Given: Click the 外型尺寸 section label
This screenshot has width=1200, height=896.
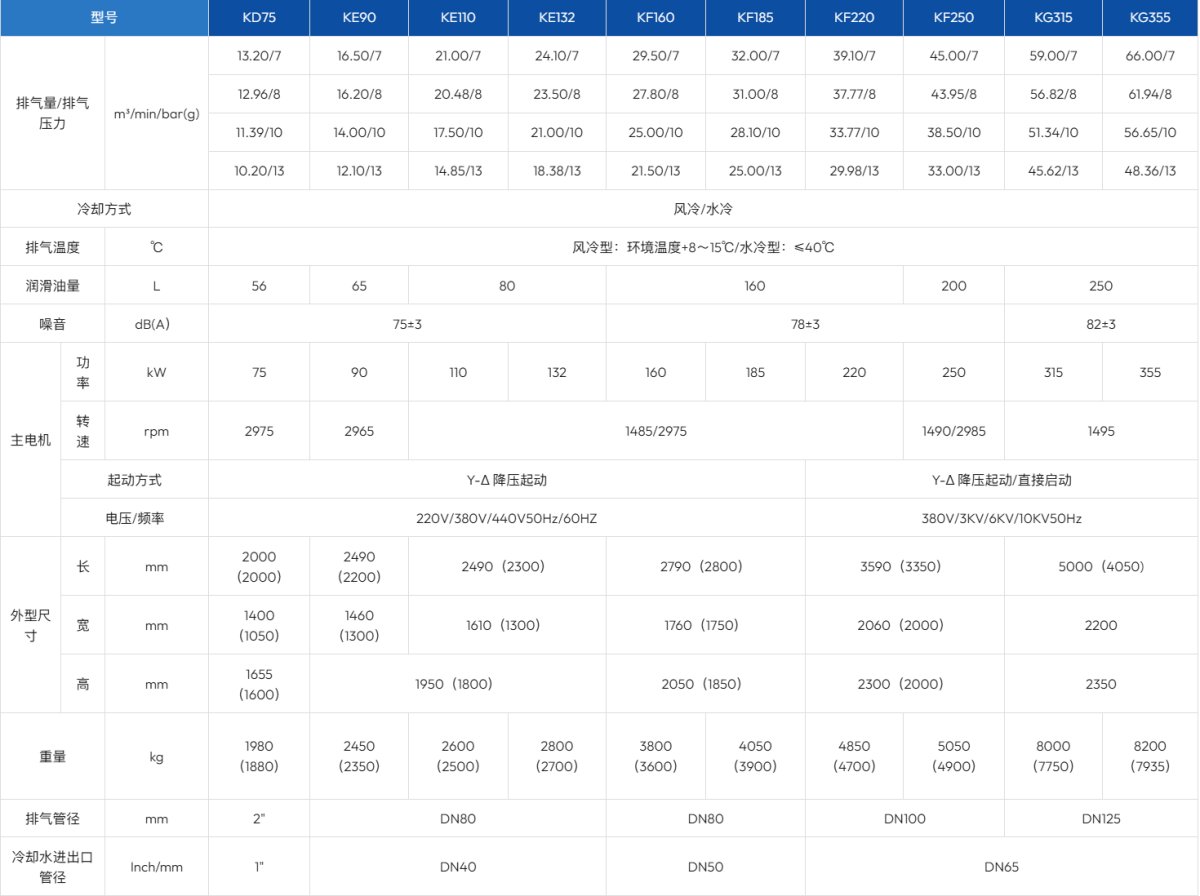Looking at the screenshot, I should [x=30, y=624].
